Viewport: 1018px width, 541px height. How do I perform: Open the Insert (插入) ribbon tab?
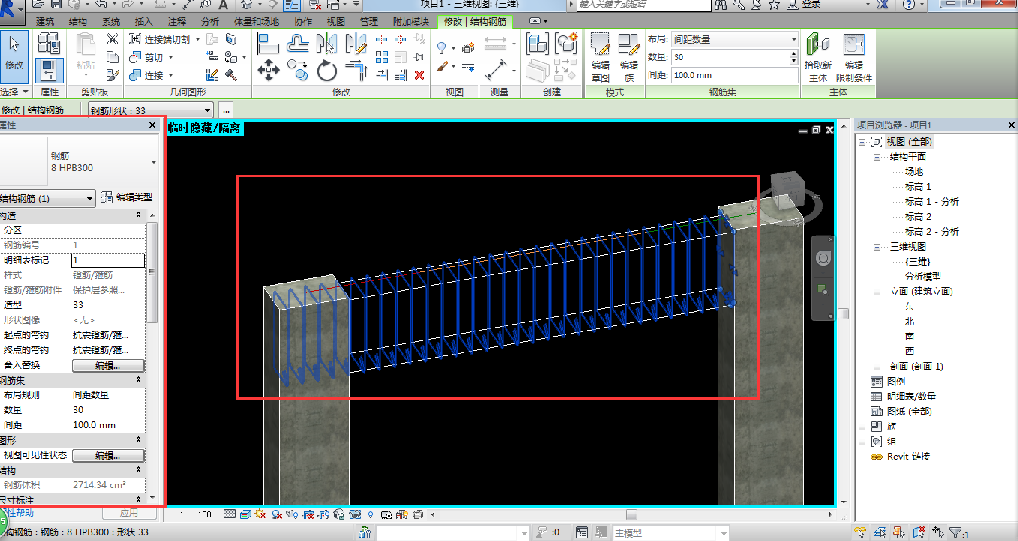click(144, 21)
